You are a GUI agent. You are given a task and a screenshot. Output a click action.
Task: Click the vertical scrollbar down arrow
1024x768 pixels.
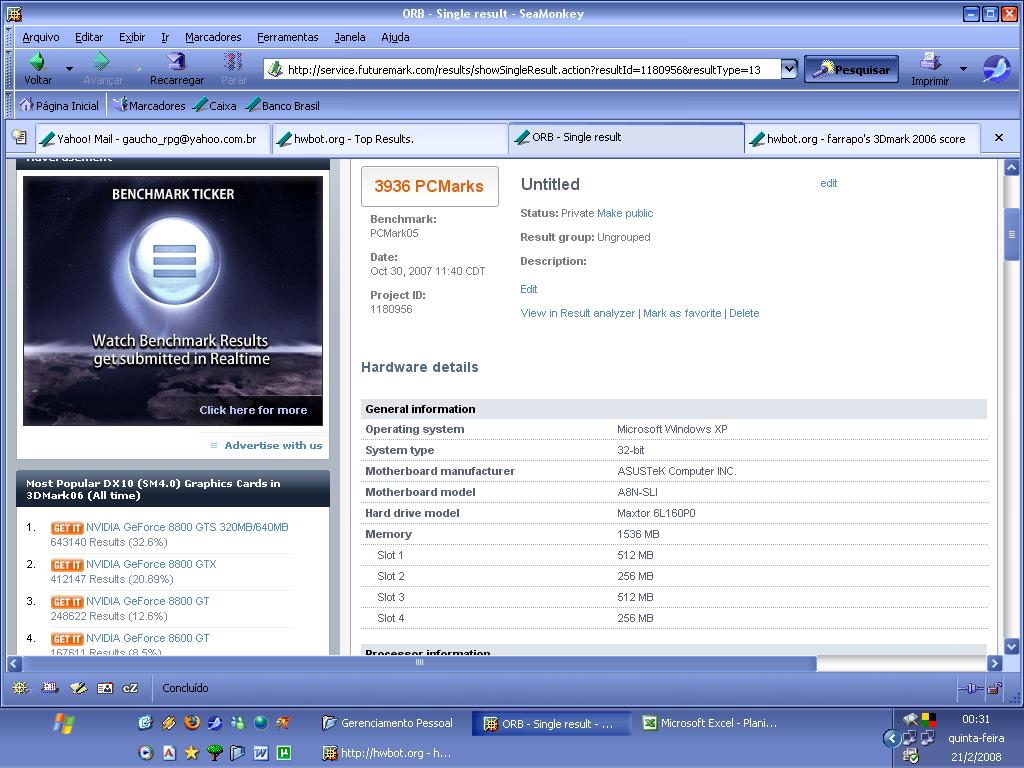click(1012, 647)
